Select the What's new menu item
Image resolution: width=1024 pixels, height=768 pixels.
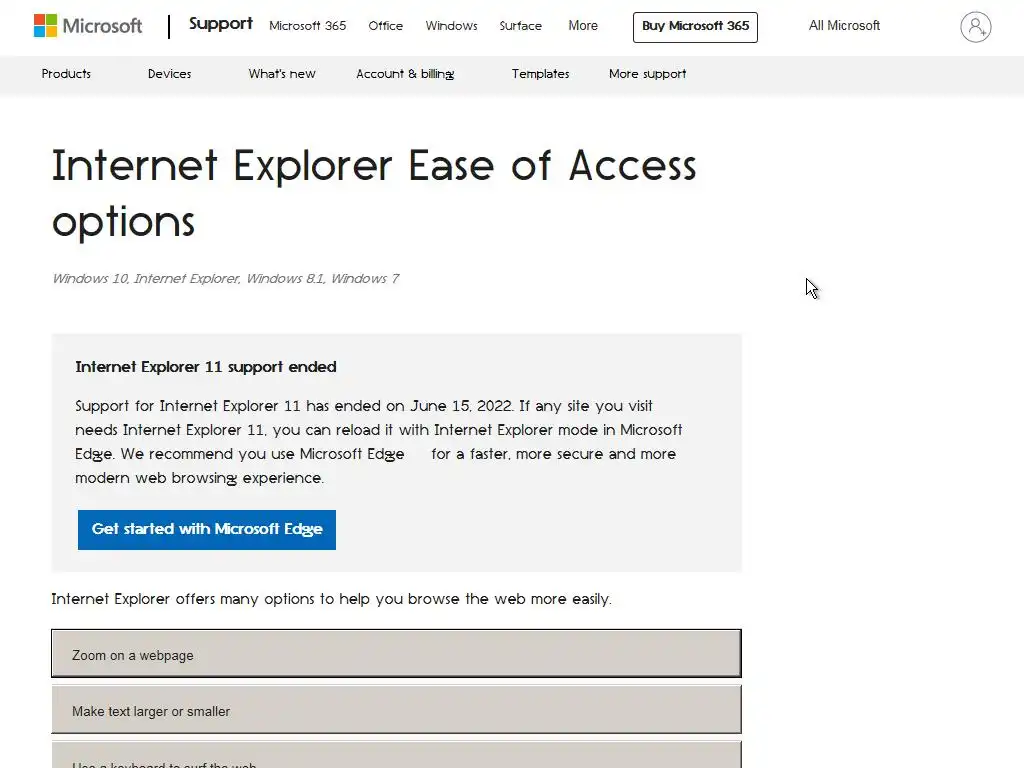point(282,74)
